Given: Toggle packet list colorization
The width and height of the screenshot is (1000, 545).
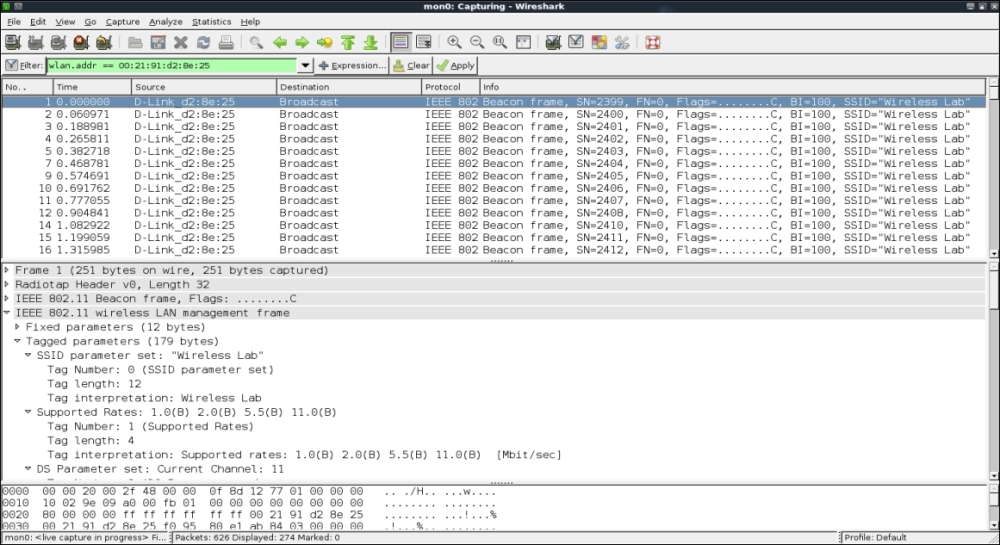Looking at the screenshot, I should click(x=401, y=43).
